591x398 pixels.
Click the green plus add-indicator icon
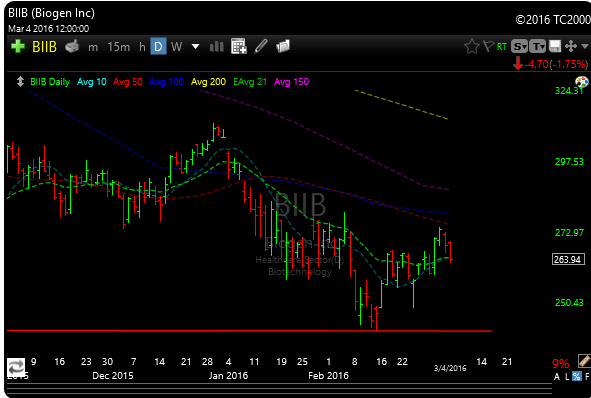[17, 47]
